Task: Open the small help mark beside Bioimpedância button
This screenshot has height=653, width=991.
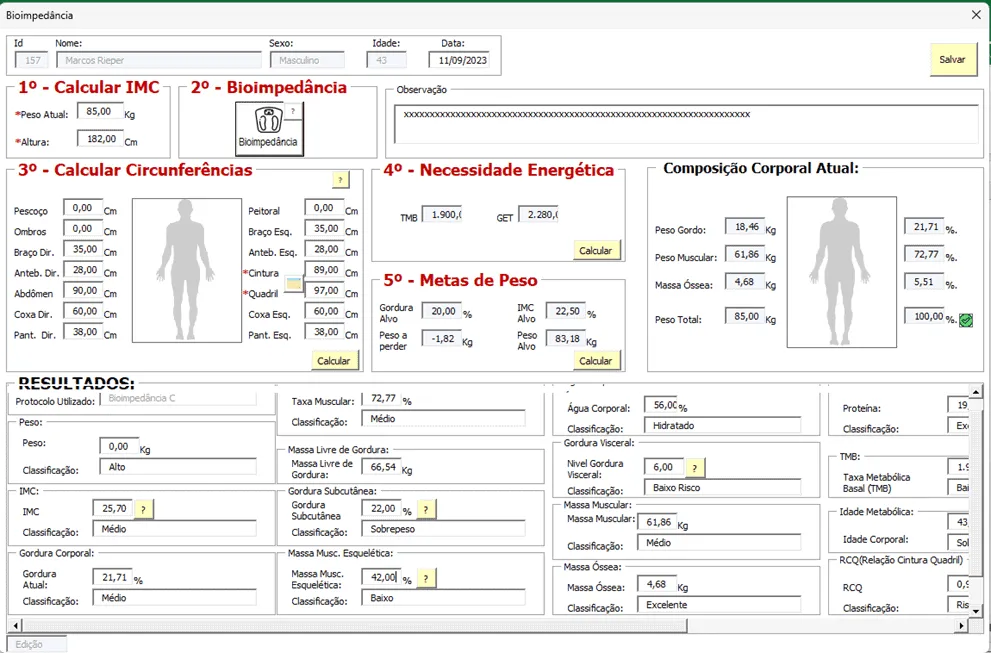Action: 293,111
